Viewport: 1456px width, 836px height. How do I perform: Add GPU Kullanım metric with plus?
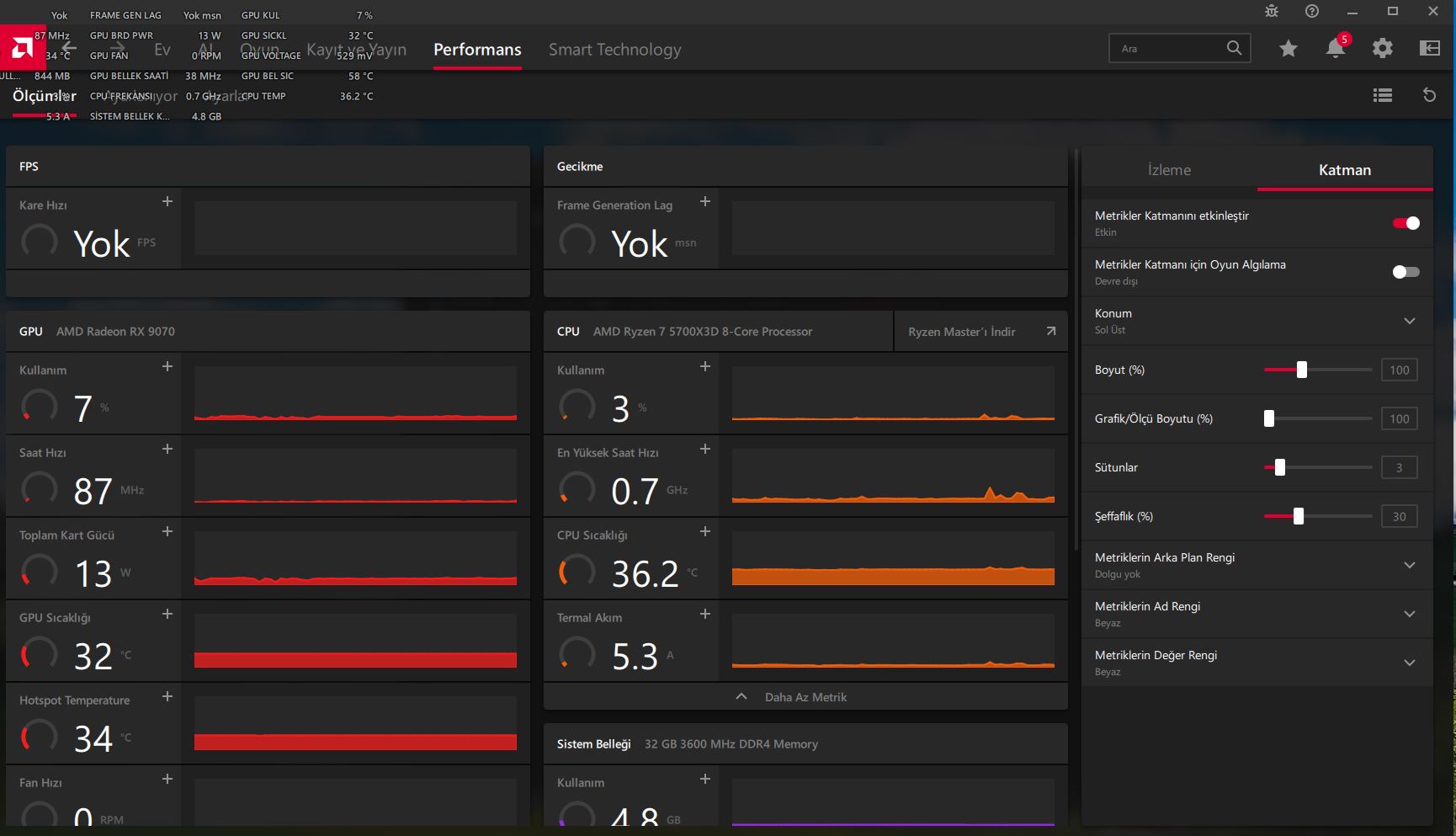[x=167, y=366]
